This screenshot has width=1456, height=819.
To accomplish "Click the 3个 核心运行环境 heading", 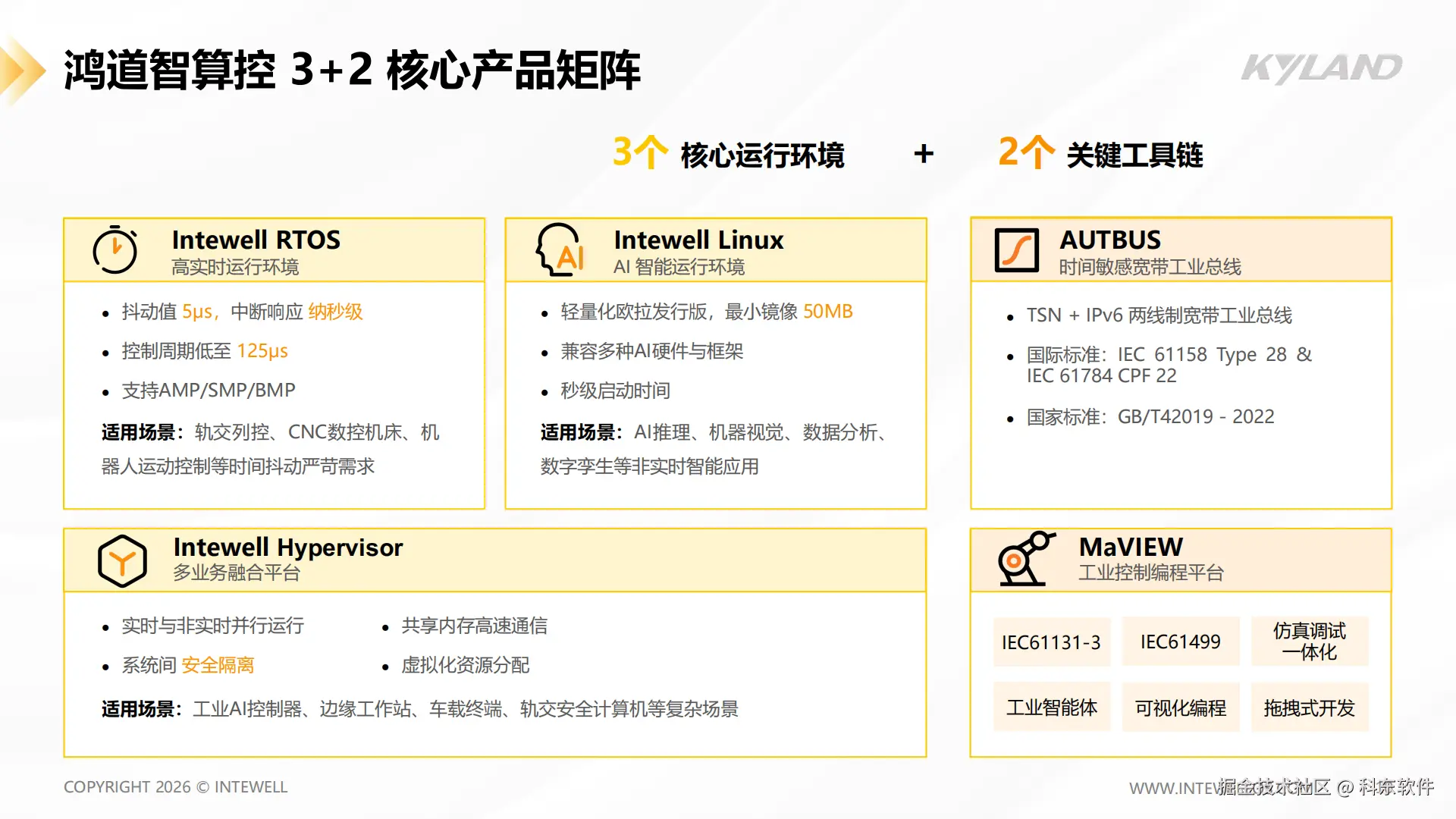I will pos(728,153).
